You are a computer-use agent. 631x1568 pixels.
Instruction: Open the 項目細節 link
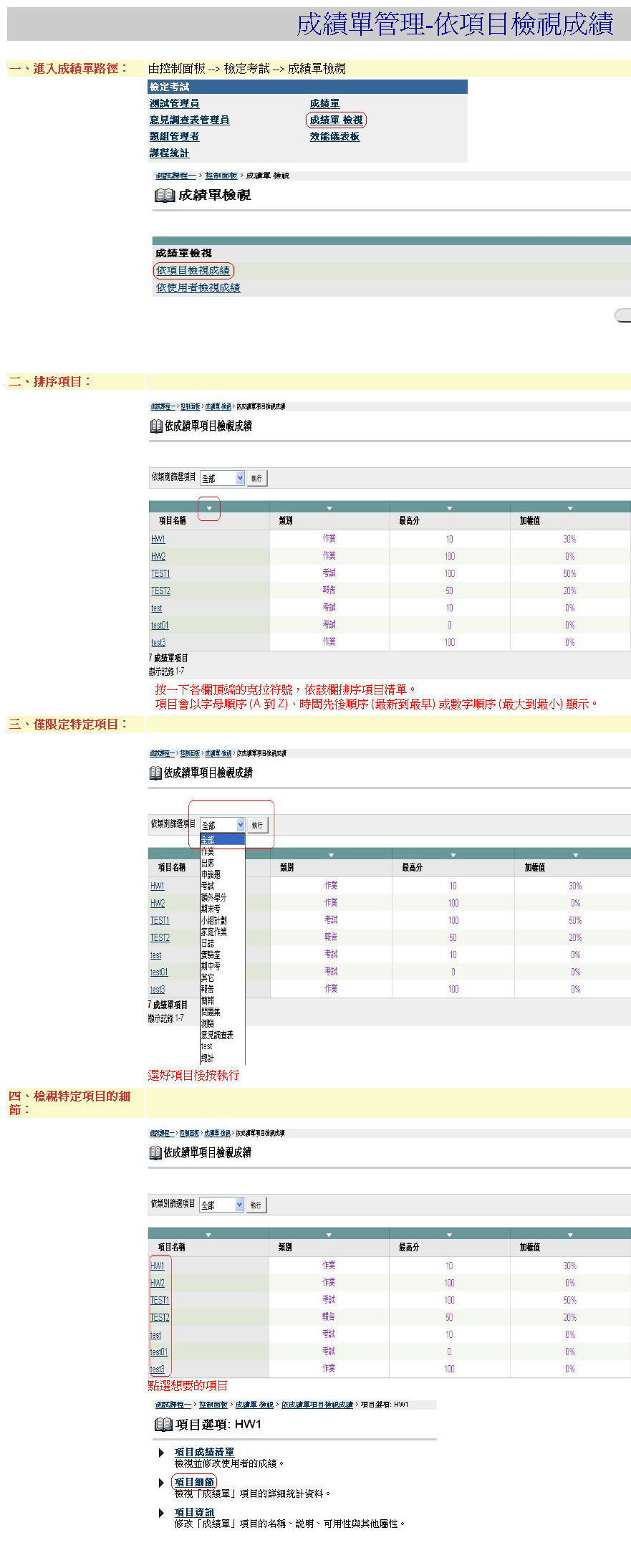tap(194, 1482)
